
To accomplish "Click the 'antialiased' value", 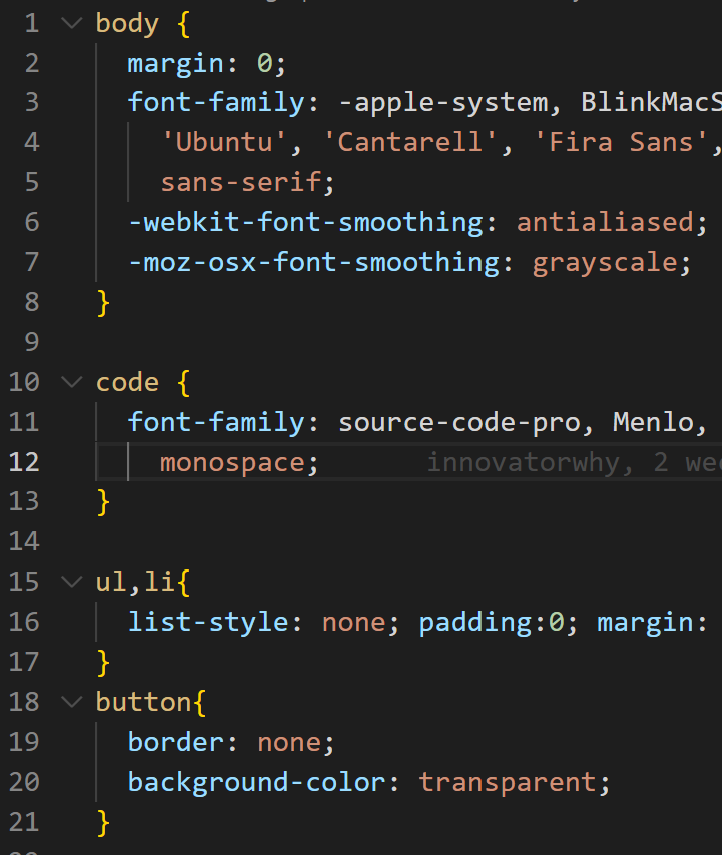I will [x=605, y=222].
